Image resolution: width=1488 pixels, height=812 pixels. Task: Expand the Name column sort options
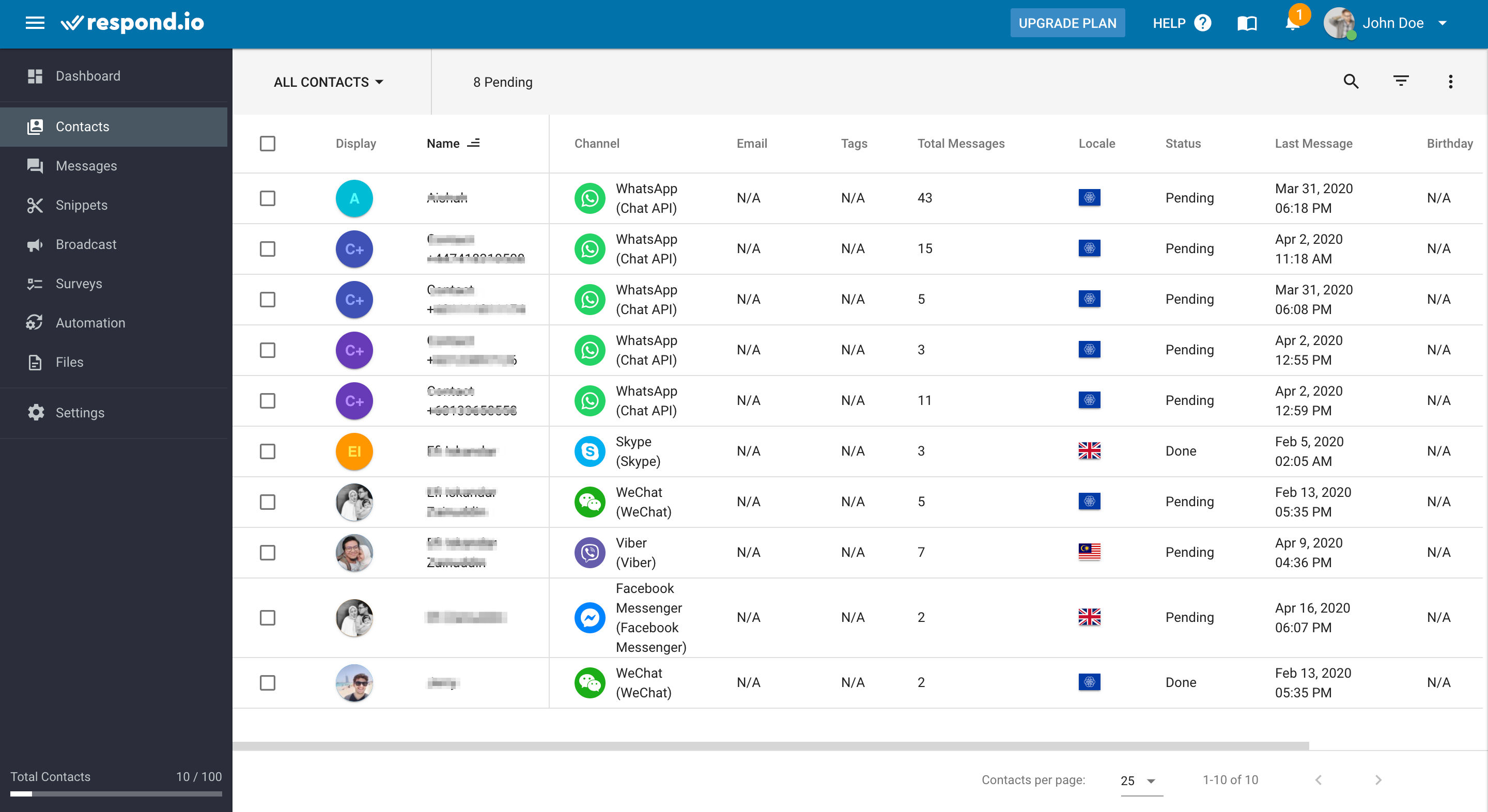tap(475, 143)
